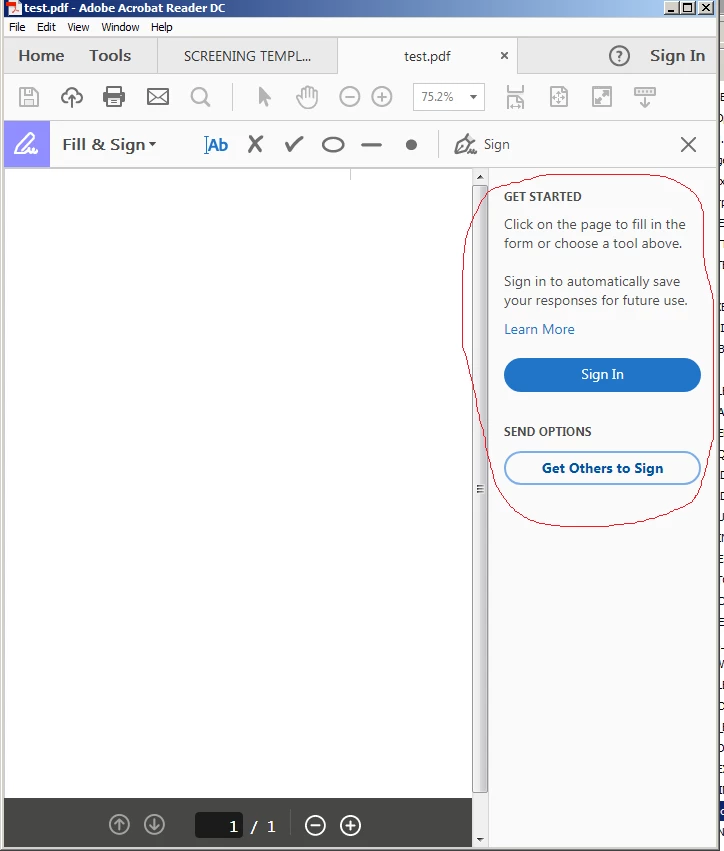Open the Find text magnifier icon

click(200, 98)
